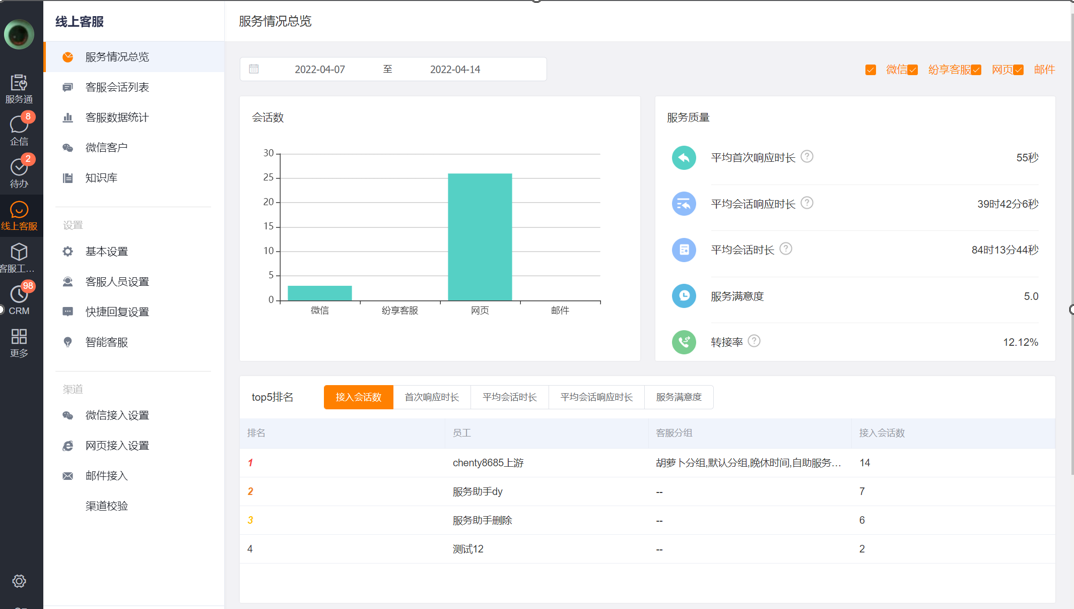Go to 客服会话列表 page
The width and height of the screenshot is (1074, 609).
(117, 87)
